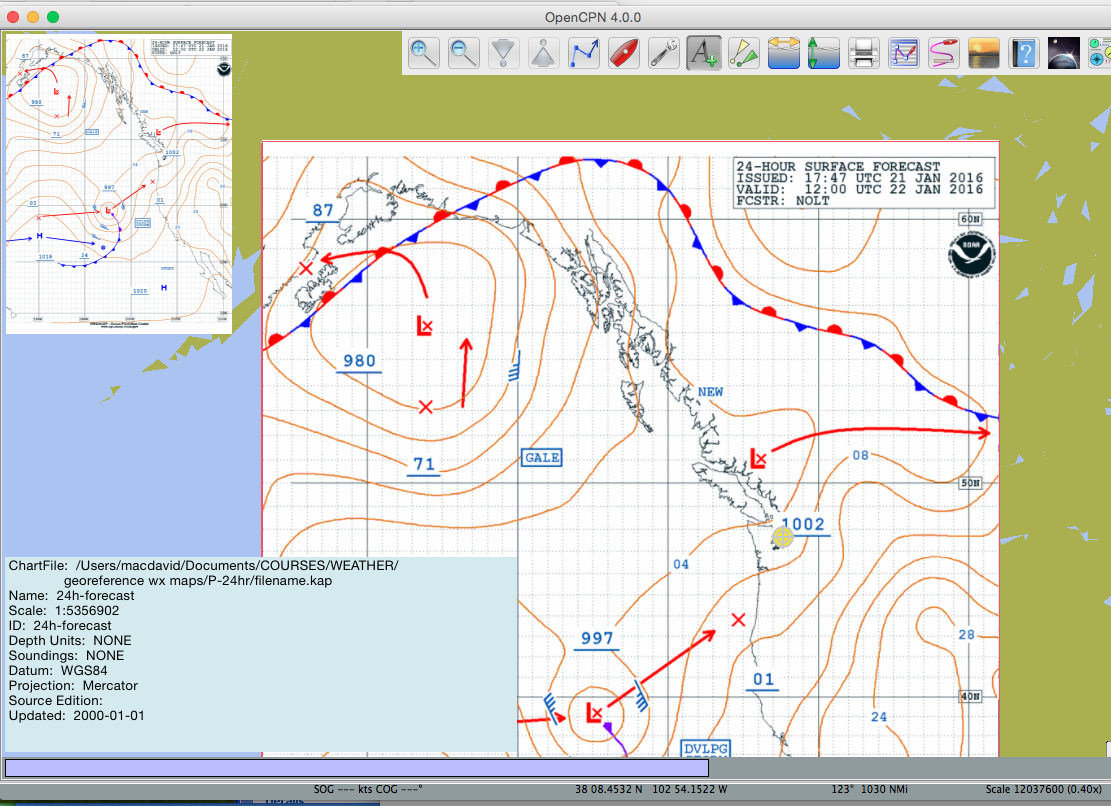
Task: Click the 'Scale 12037600 (0.40x)' status text
Action: (x=1043, y=789)
